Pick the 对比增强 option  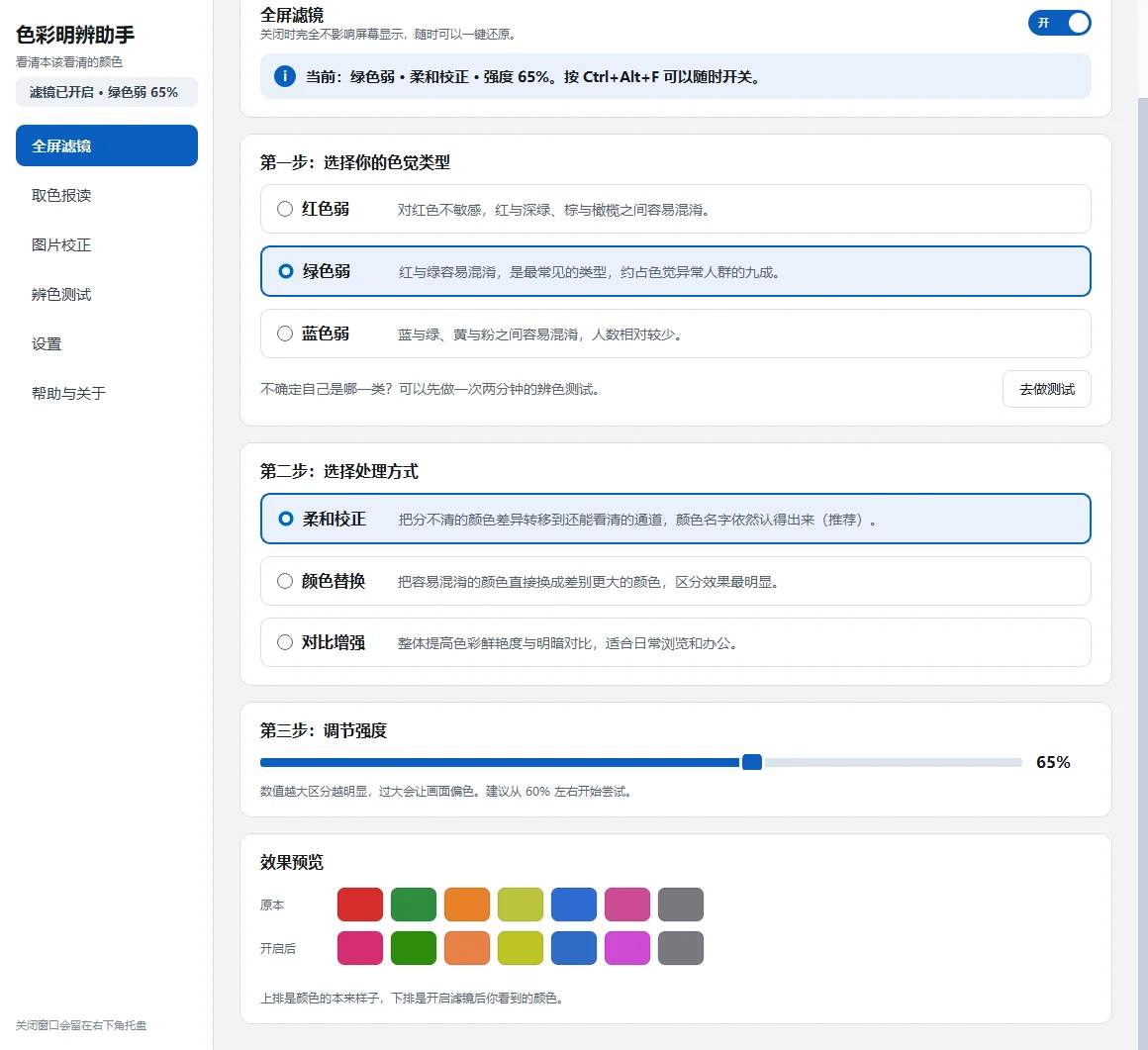(x=675, y=642)
